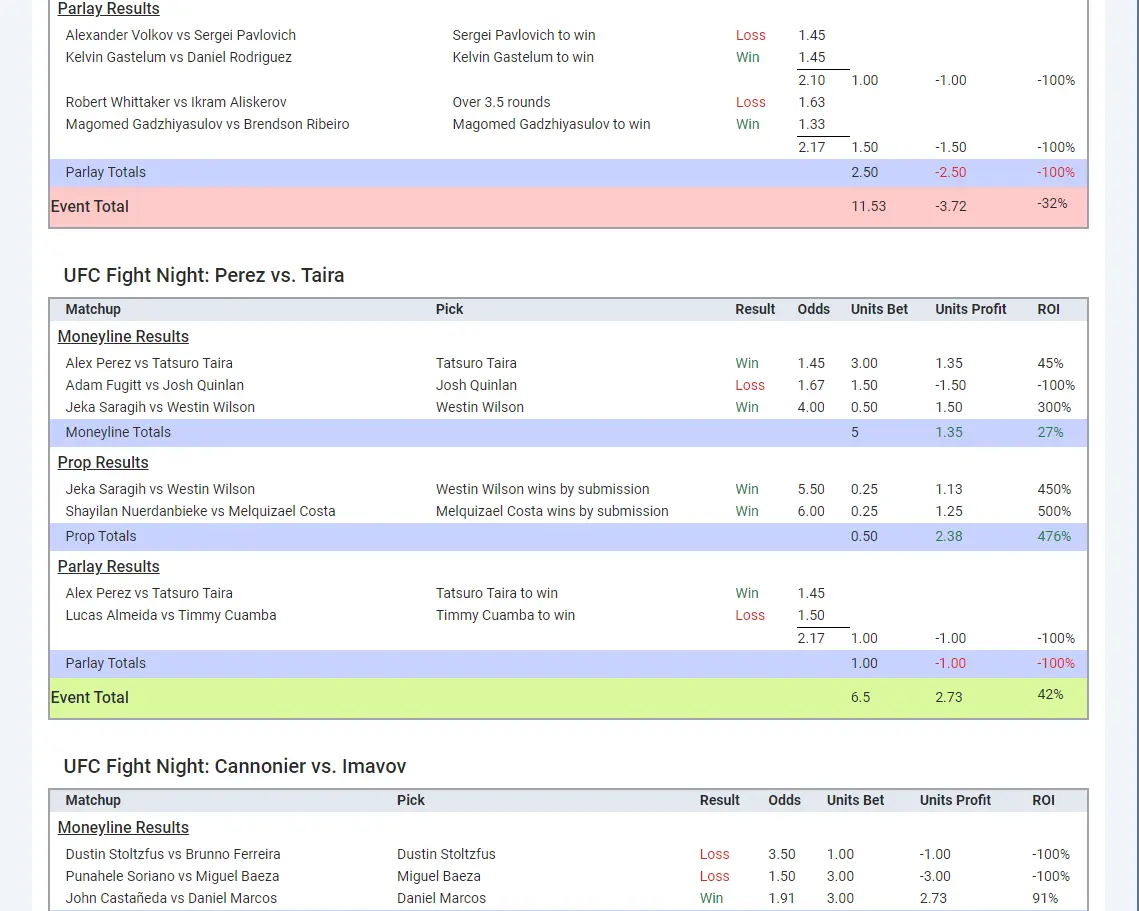Select the UFC Fight Night: Perez vs. Taira title
Viewport: 1139px width, 911px height.
coord(204,275)
